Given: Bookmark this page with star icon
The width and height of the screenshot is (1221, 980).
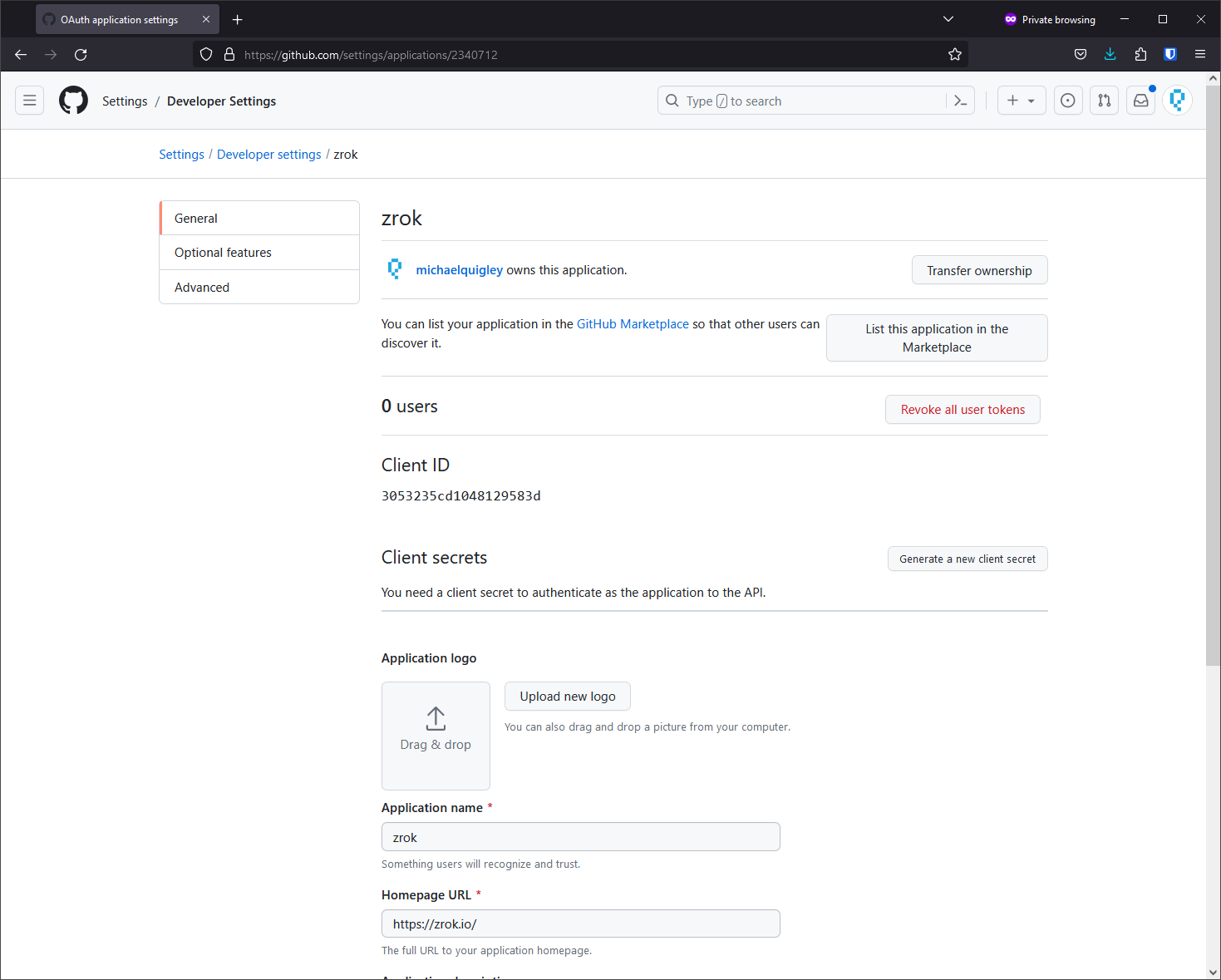Looking at the screenshot, I should 955,55.
